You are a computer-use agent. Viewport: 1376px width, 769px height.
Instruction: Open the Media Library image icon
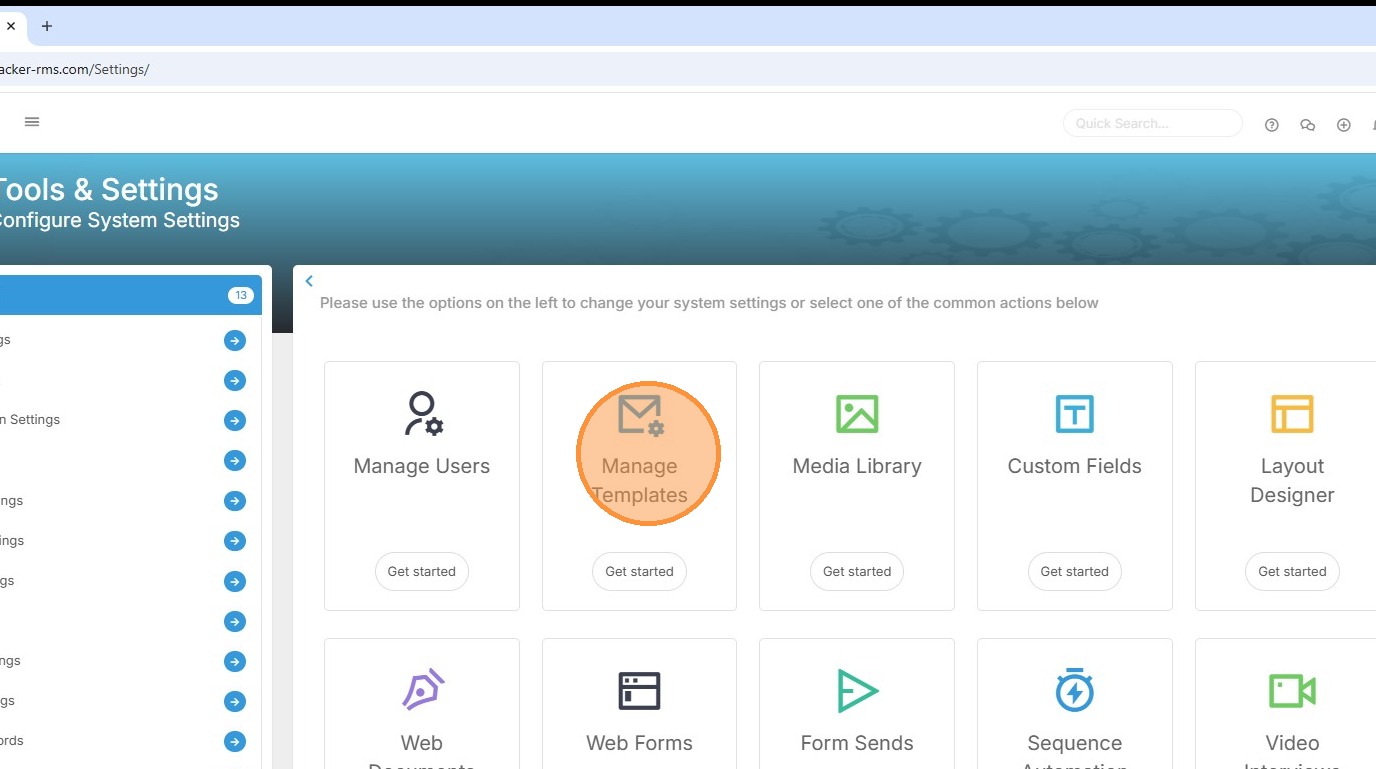tap(856, 413)
